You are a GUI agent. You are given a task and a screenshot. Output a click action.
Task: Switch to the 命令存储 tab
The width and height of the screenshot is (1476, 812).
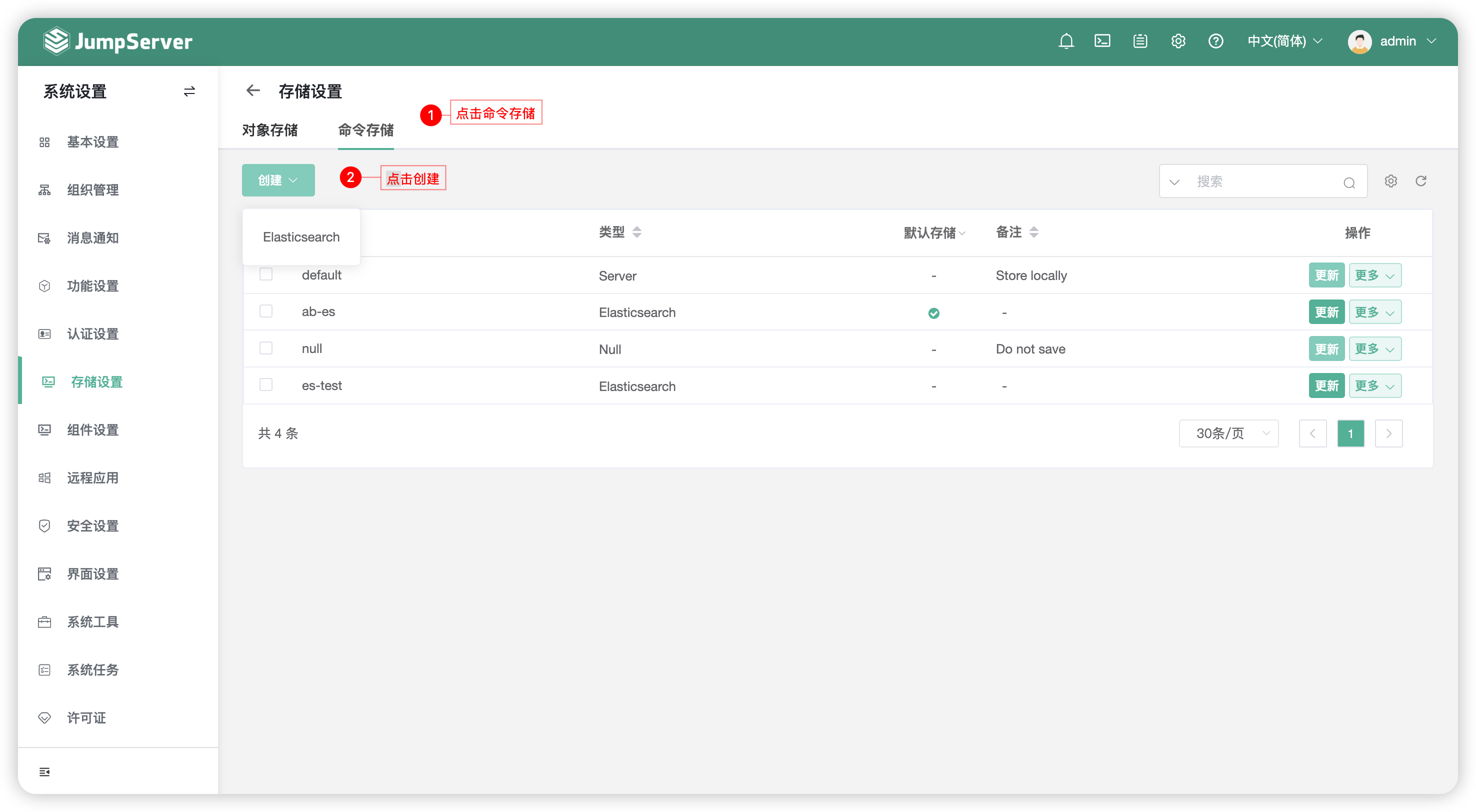tap(365, 130)
